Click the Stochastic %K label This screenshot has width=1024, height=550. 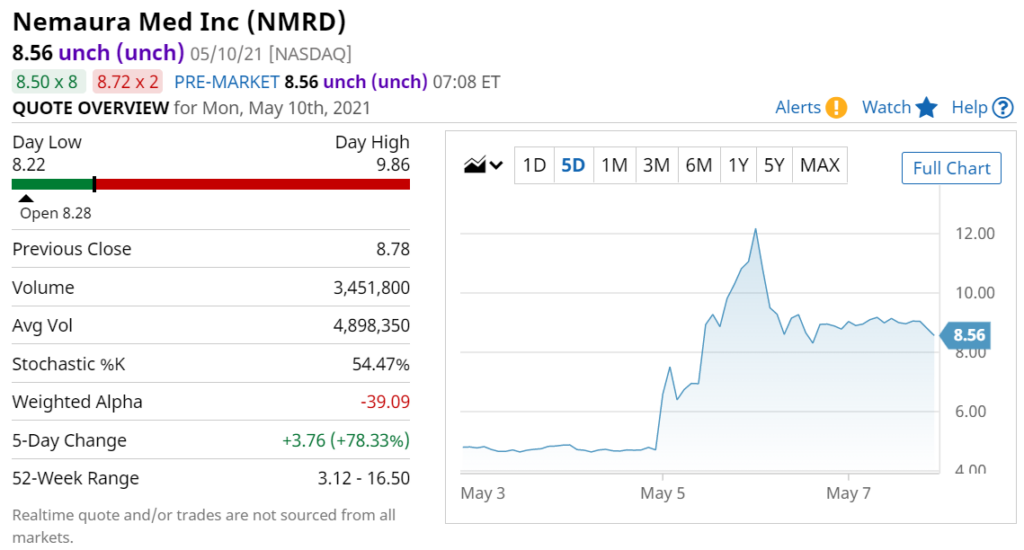click(69, 364)
